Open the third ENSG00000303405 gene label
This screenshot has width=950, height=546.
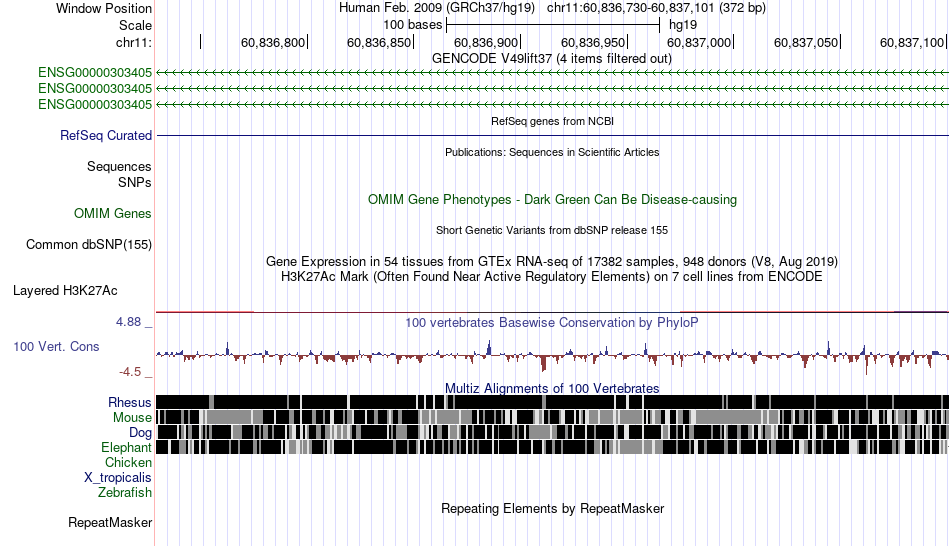pyautogui.click(x=95, y=105)
